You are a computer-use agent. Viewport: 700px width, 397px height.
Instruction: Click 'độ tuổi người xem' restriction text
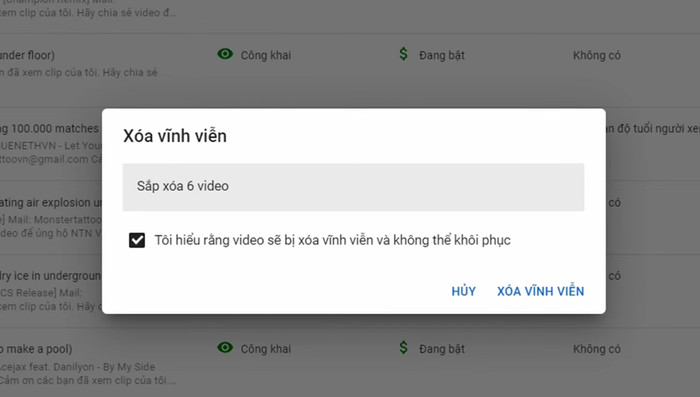pos(652,129)
